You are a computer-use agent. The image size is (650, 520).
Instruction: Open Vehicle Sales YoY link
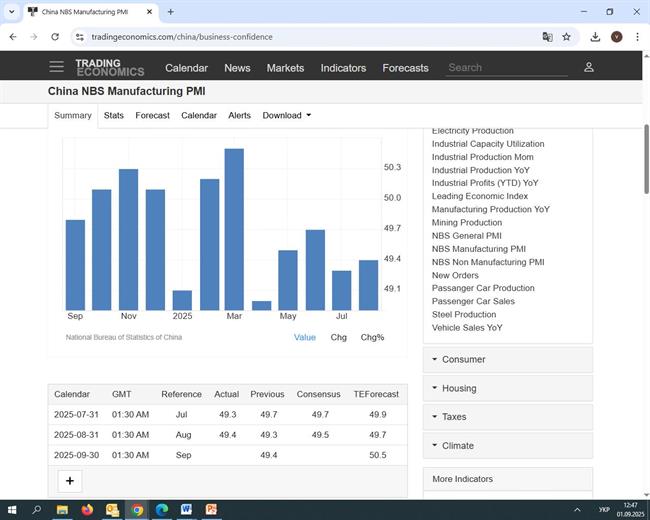click(467, 328)
